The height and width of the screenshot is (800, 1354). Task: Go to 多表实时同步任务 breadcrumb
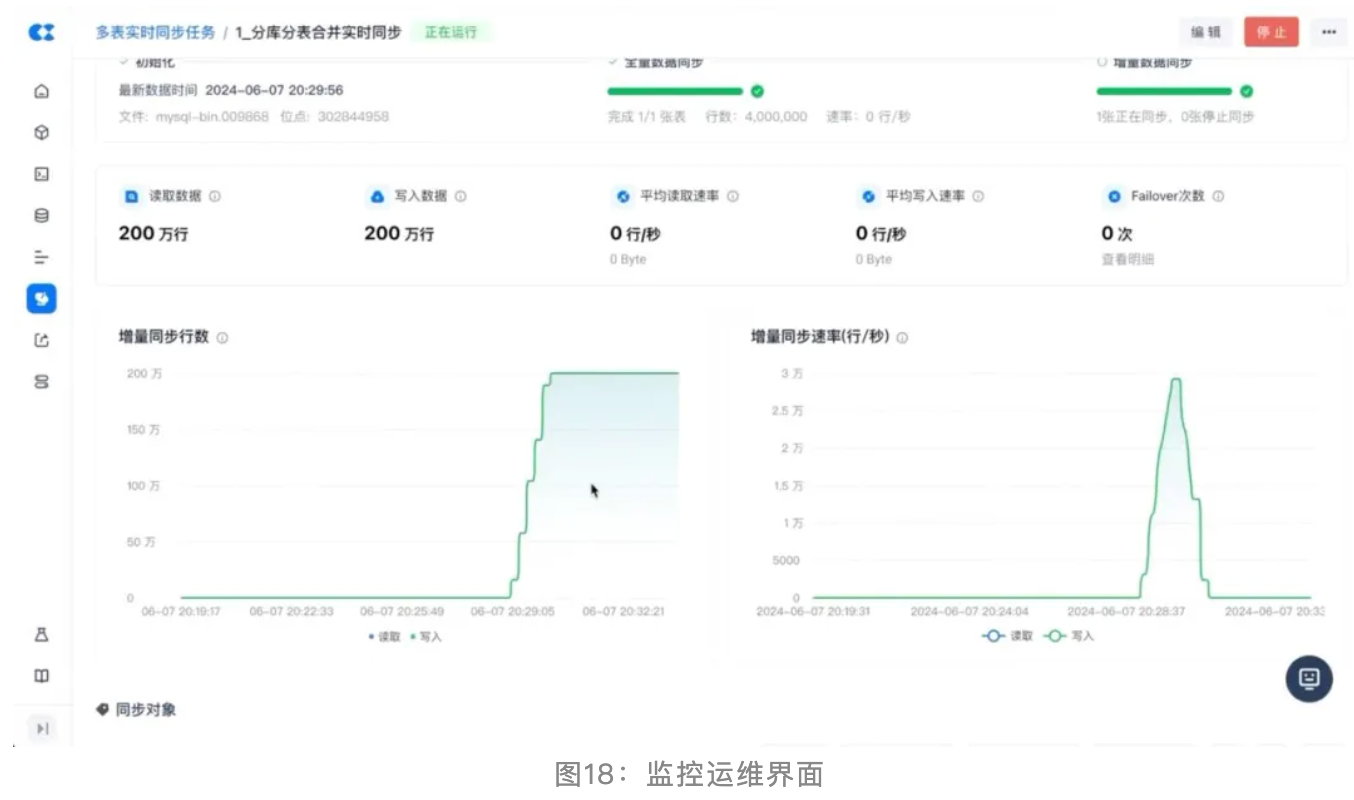(155, 32)
